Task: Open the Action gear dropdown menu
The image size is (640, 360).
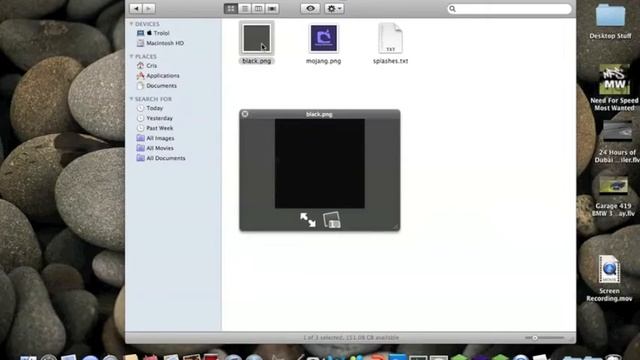Action: [334, 9]
